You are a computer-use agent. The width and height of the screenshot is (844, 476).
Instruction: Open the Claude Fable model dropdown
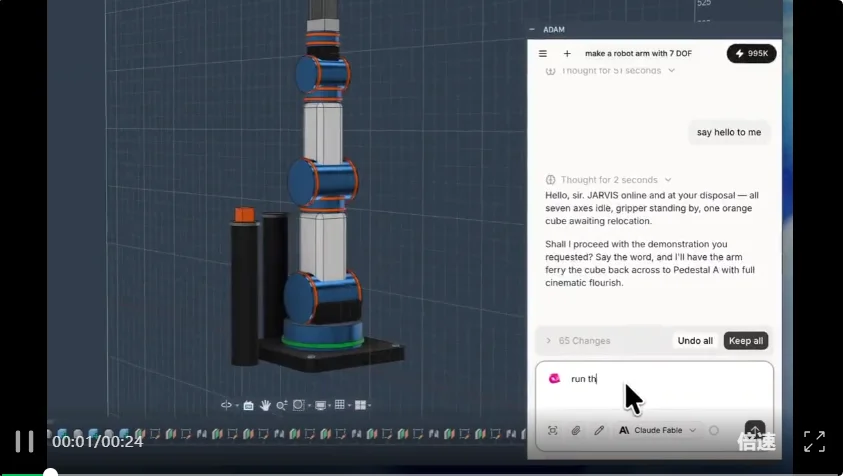[658, 430]
